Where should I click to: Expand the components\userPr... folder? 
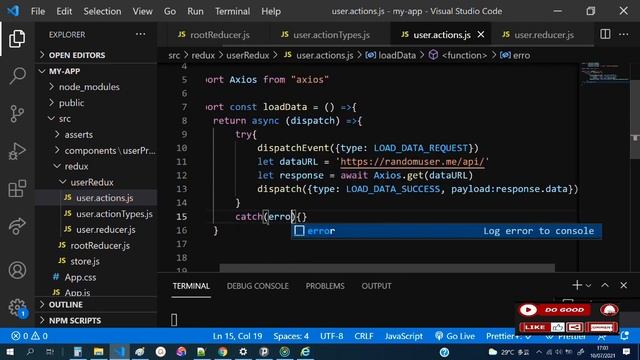click(109, 151)
